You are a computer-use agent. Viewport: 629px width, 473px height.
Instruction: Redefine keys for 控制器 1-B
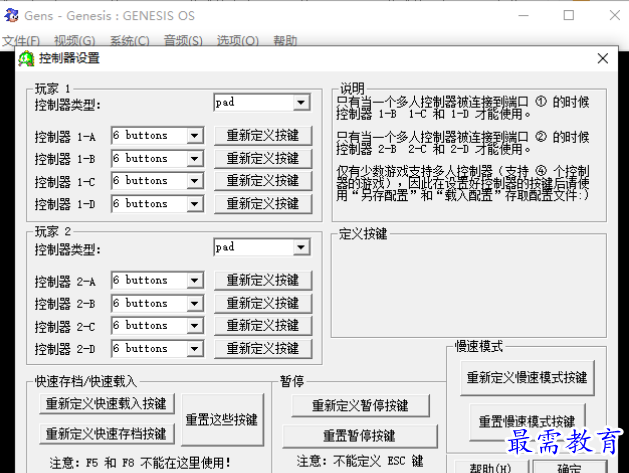263,158
